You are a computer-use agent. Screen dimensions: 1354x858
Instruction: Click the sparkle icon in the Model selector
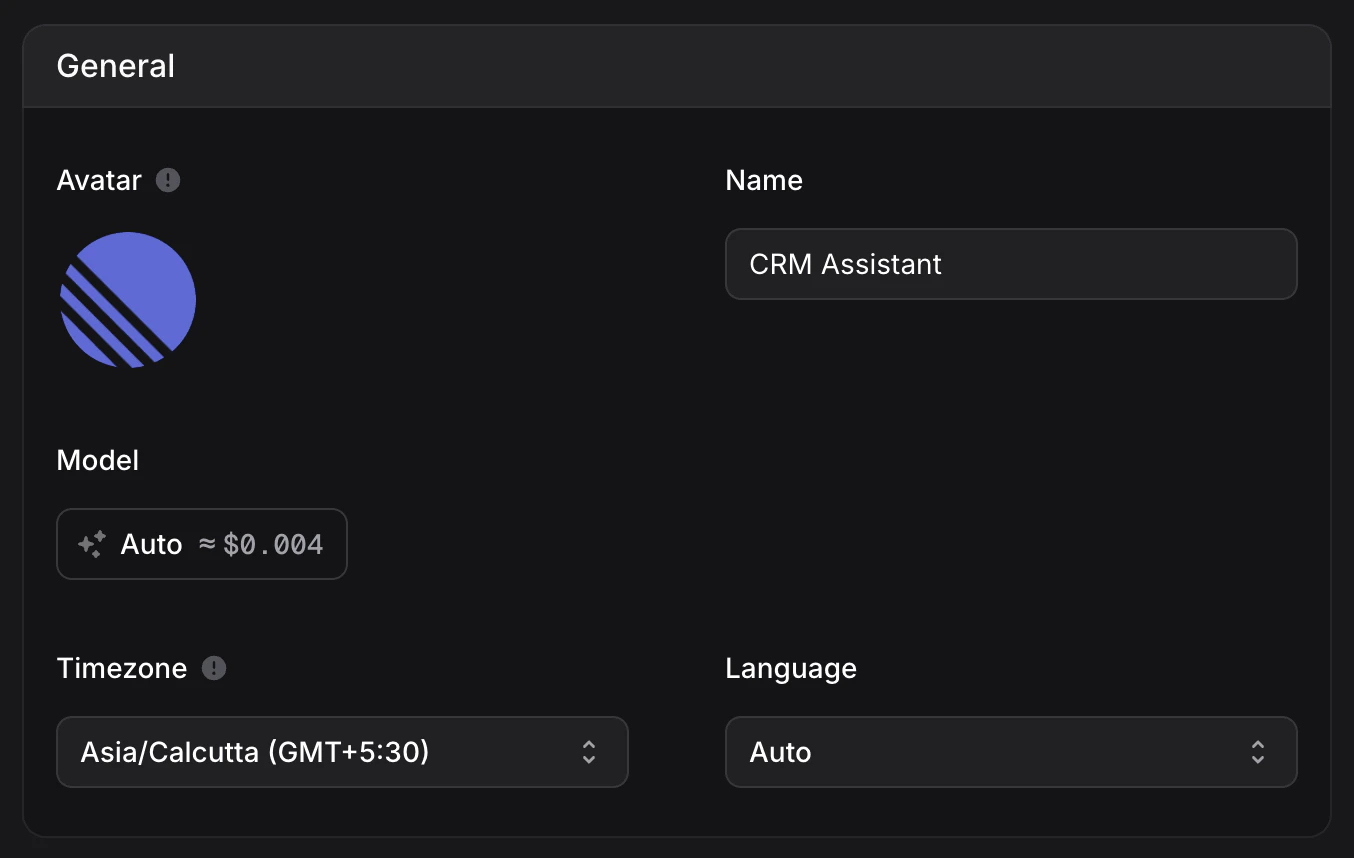click(x=89, y=543)
